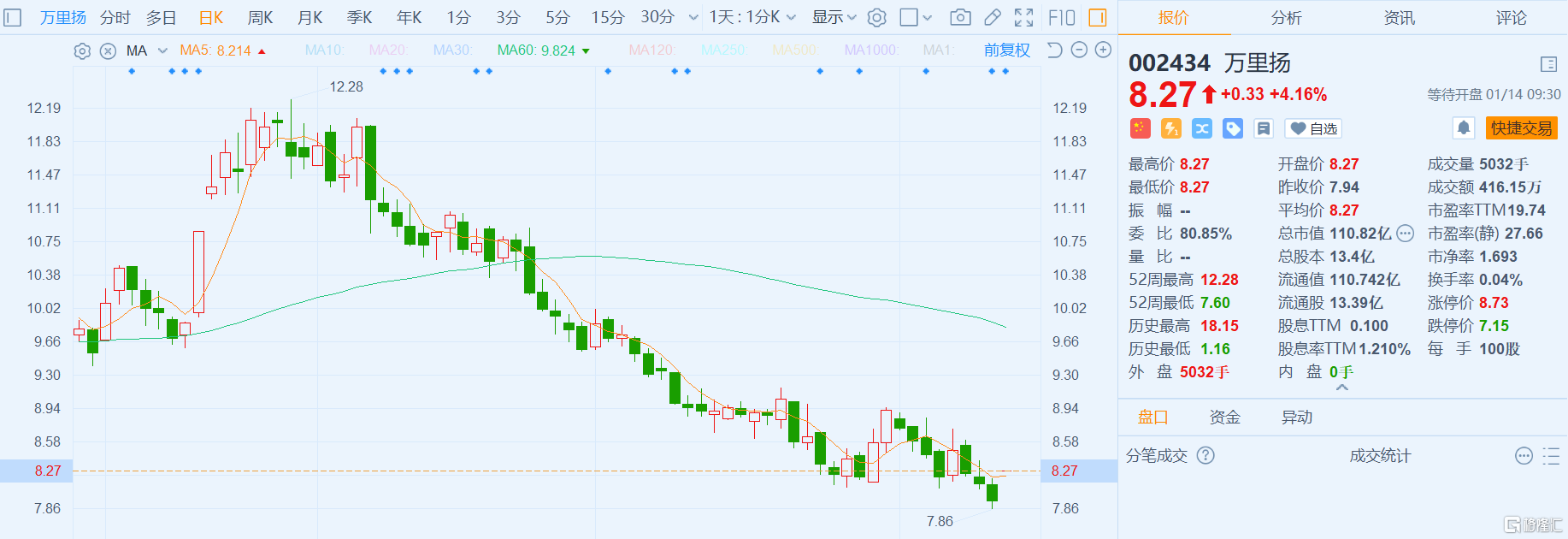Toggle MA20 indicator line
The image size is (1568, 539).
388,50
